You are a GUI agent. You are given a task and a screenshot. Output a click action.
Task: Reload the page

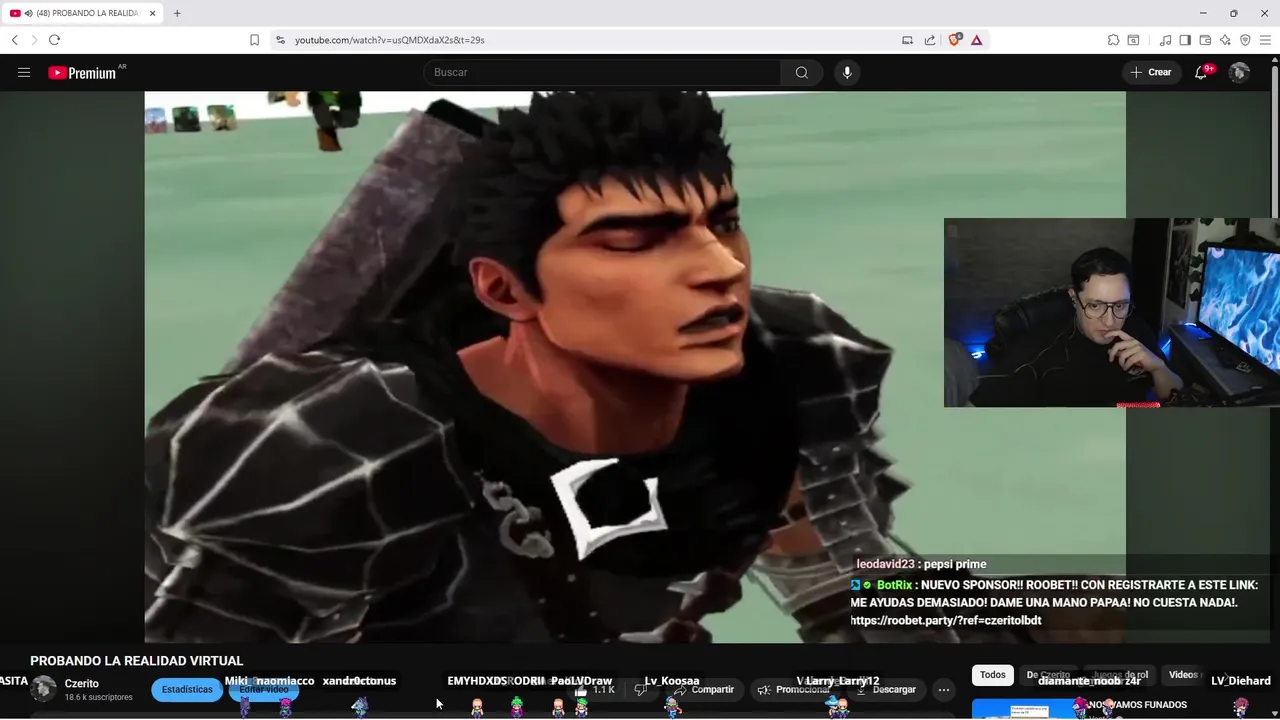point(54,40)
